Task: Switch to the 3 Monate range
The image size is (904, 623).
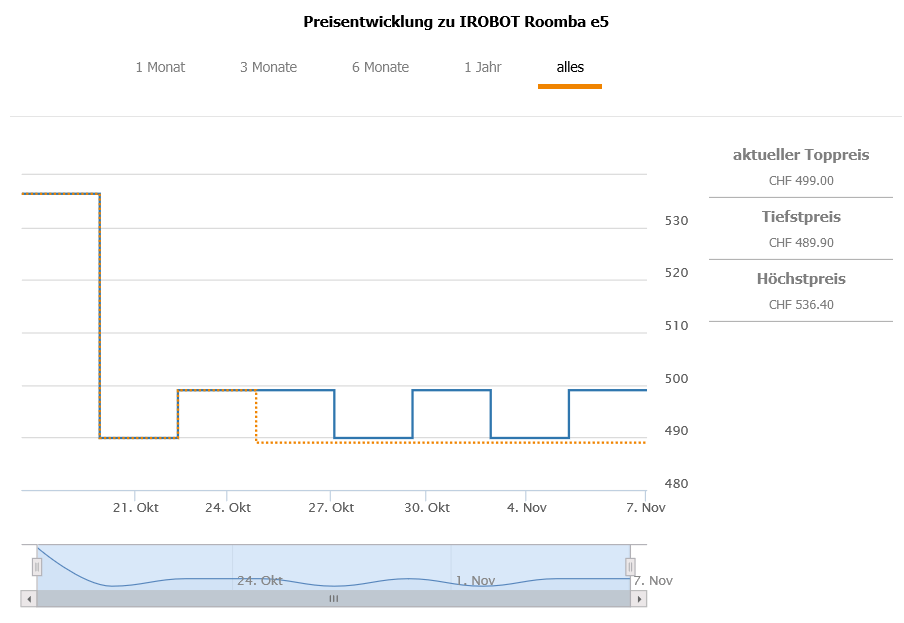Action: point(268,68)
